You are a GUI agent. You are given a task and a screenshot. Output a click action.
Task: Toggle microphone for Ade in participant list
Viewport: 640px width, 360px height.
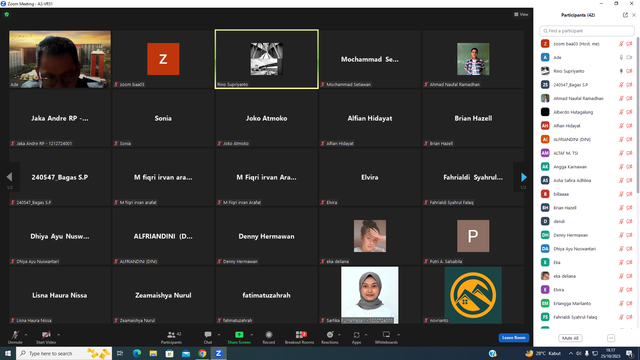coord(621,58)
